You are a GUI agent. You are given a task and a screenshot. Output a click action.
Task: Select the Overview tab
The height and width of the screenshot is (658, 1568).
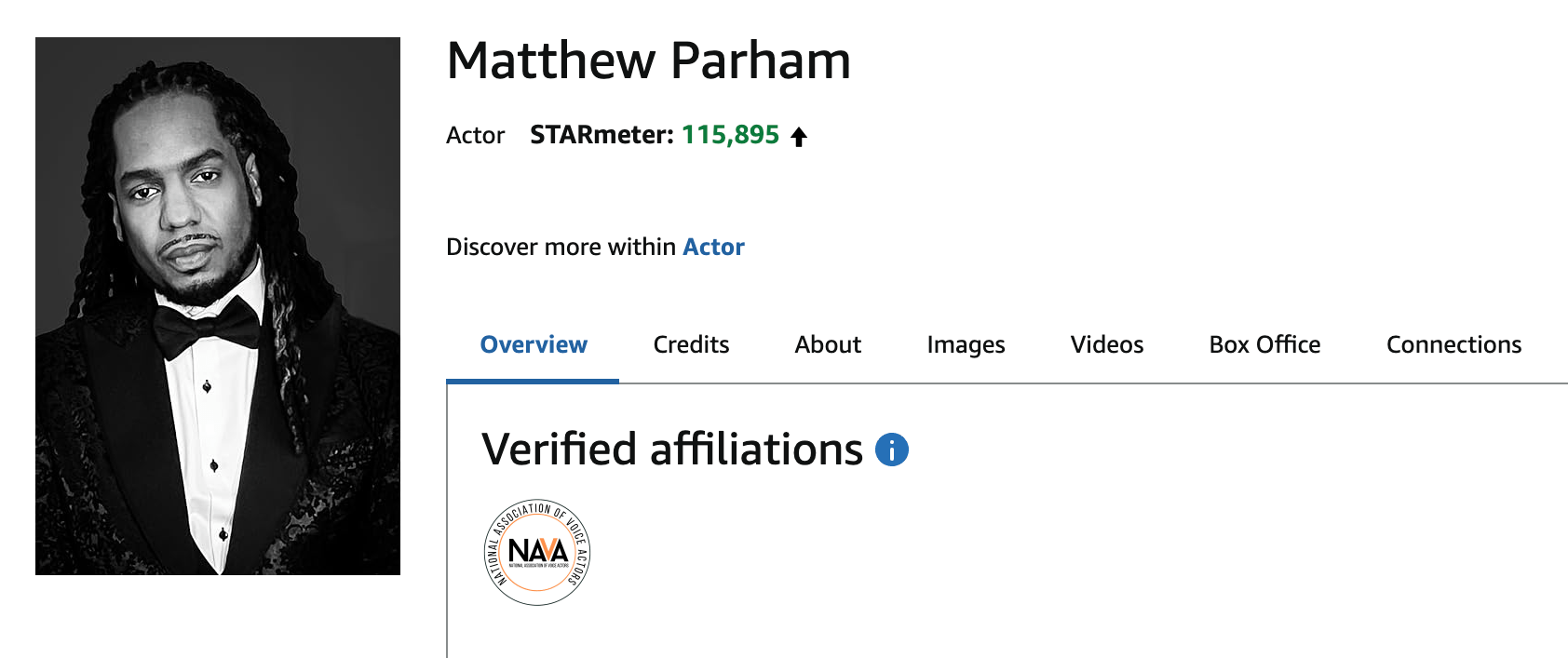click(x=533, y=344)
